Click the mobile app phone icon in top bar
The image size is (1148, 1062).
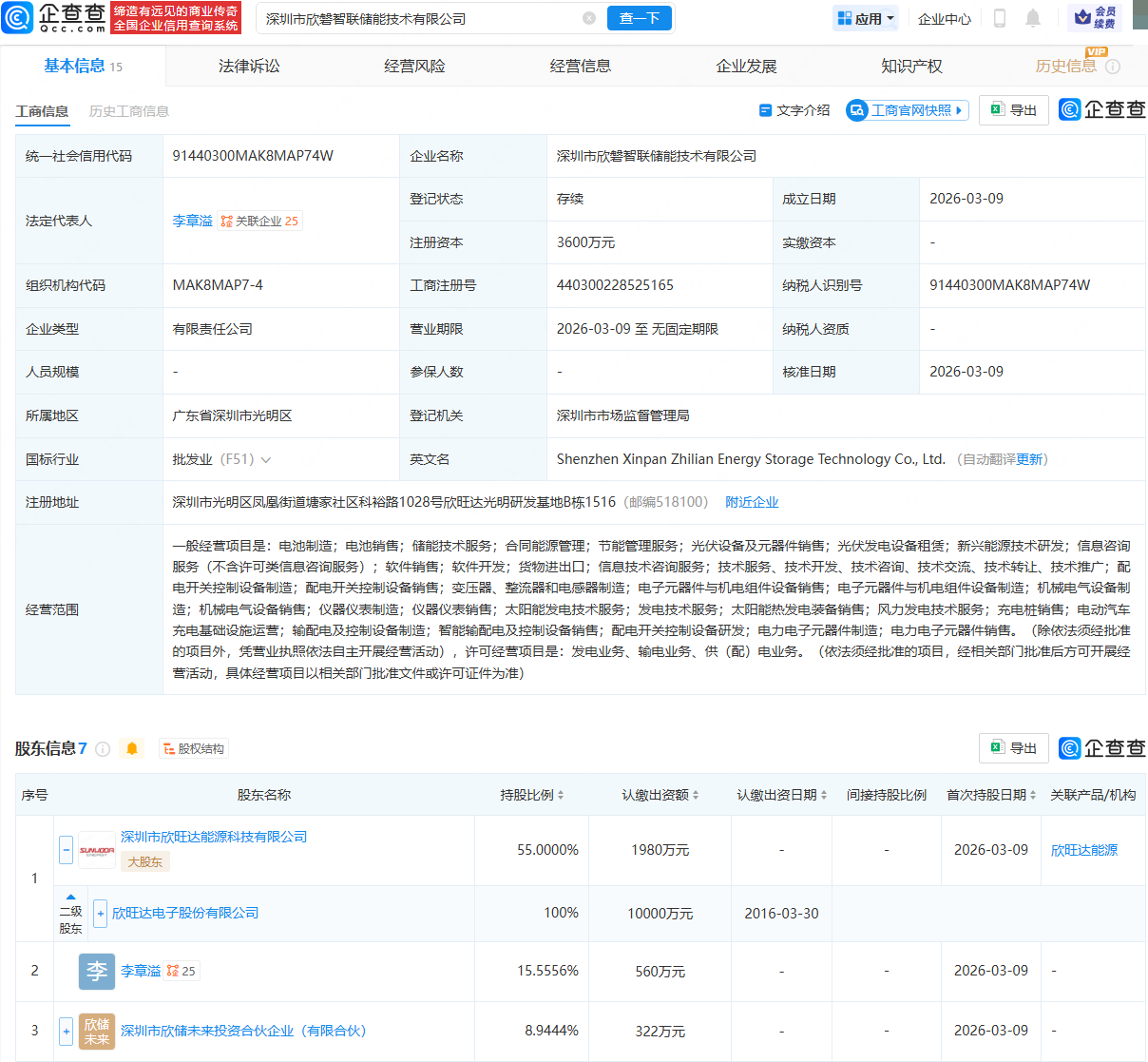click(1000, 18)
